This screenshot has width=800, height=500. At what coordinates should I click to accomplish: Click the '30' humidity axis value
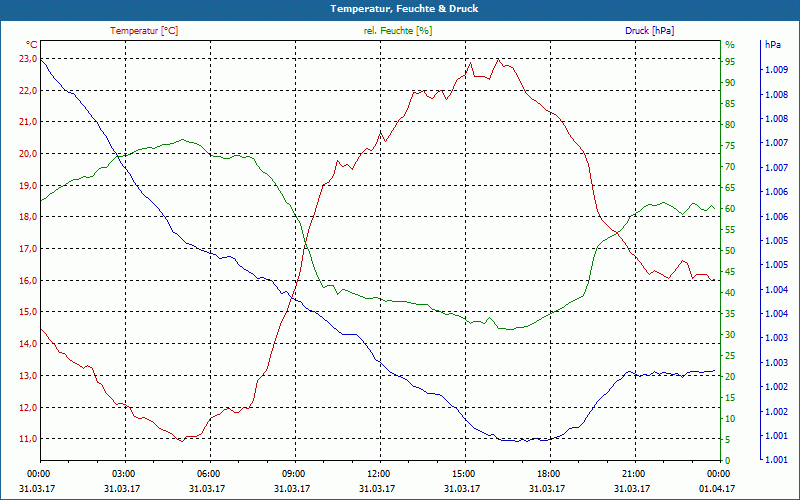[730, 334]
